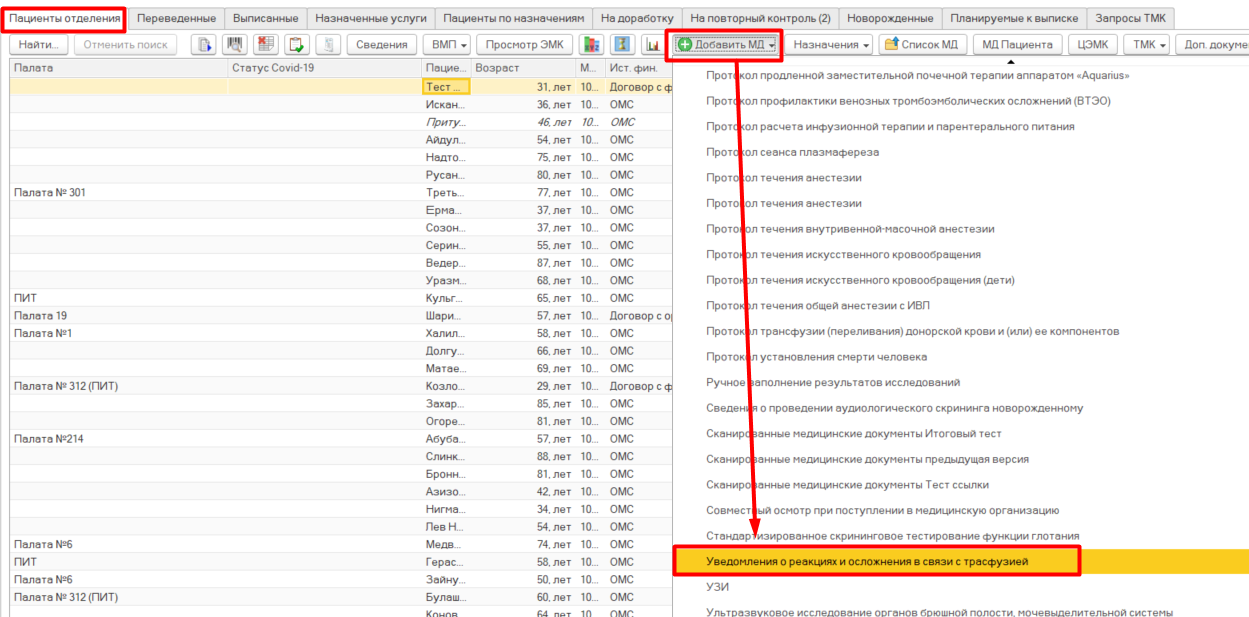Screen dimensions: 1249x617
Task: Click the hourglass toolbar icon
Action: [x=623, y=45]
